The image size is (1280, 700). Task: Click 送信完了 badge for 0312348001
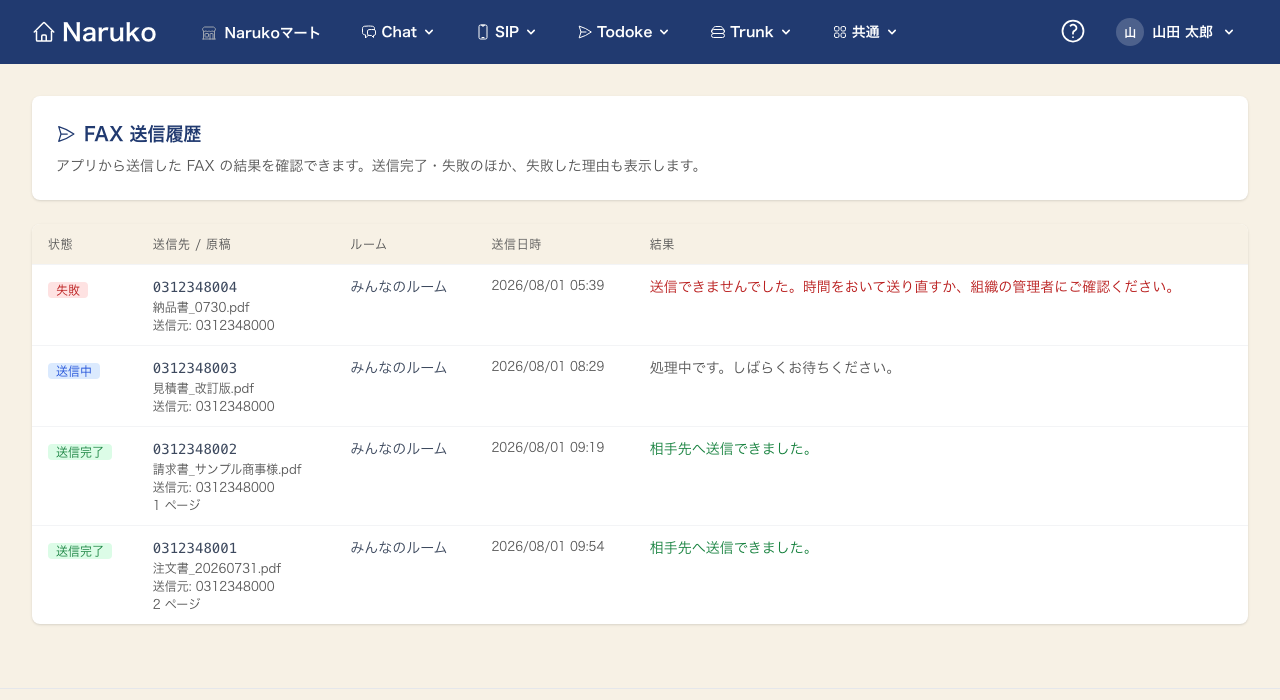click(80, 551)
